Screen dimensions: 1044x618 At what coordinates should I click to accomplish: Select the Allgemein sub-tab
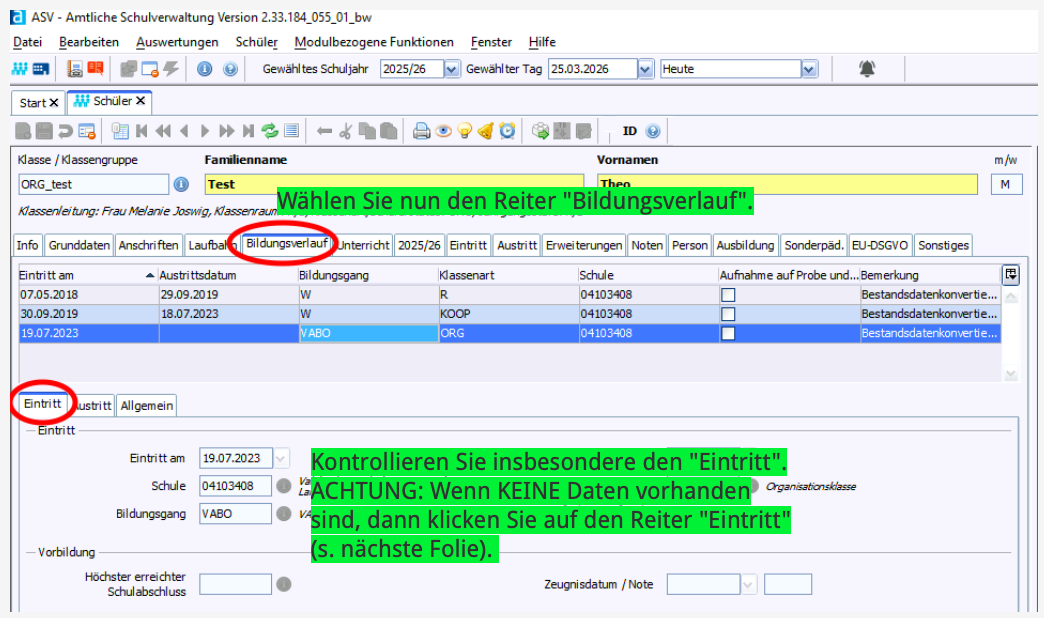147,405
